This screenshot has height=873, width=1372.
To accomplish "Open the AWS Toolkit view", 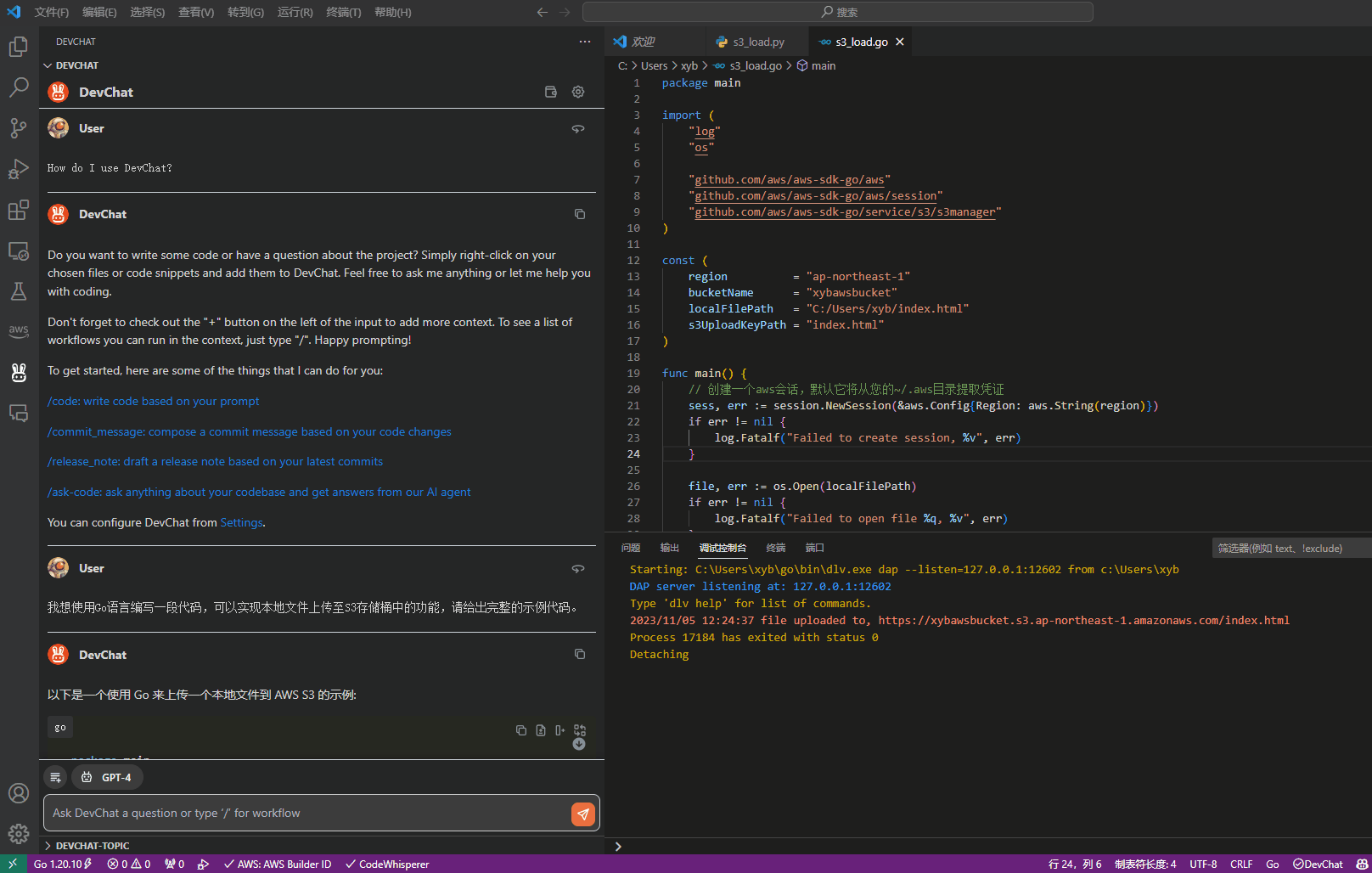I will coord(19,331).
